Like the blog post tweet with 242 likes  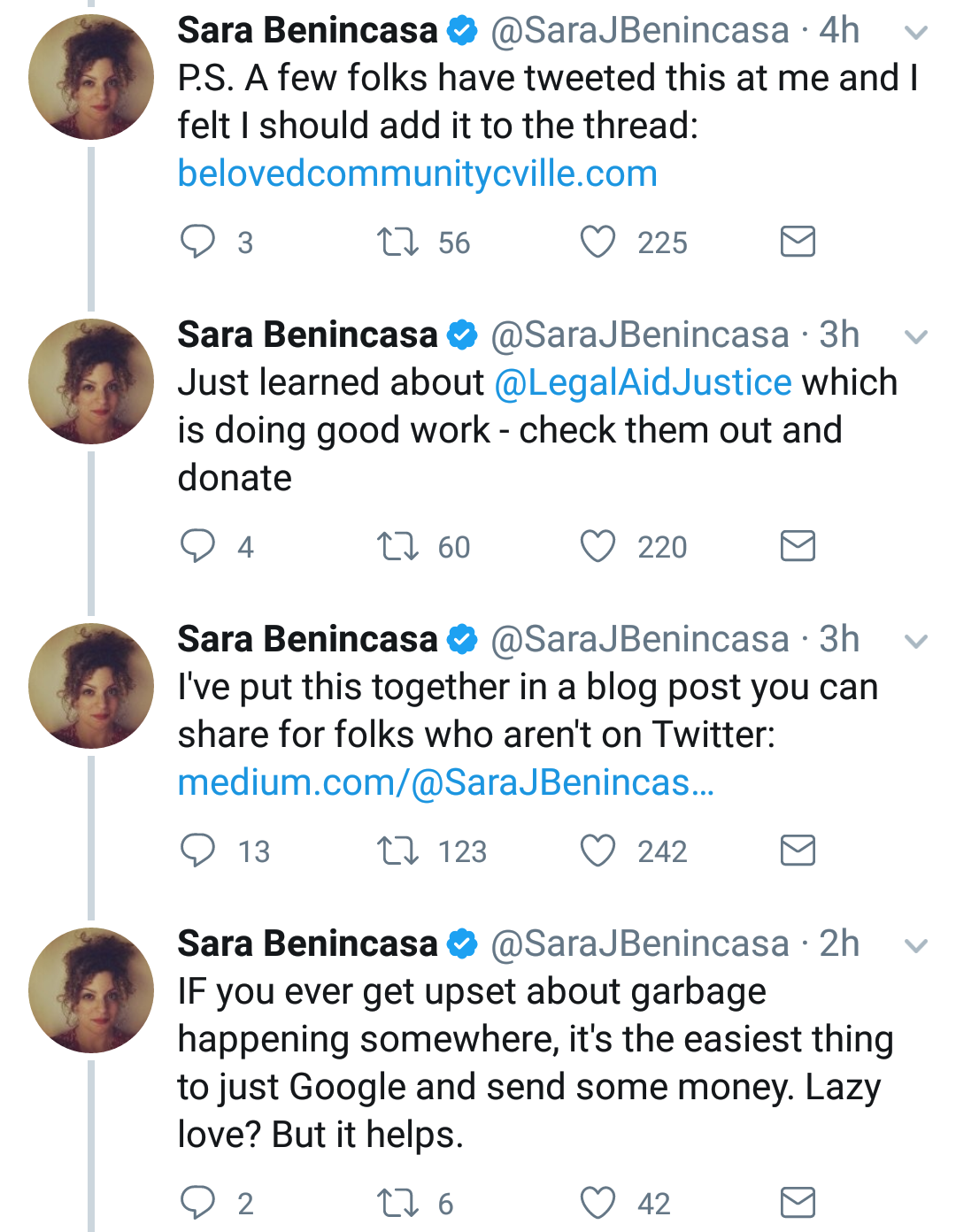pos(597,851)
